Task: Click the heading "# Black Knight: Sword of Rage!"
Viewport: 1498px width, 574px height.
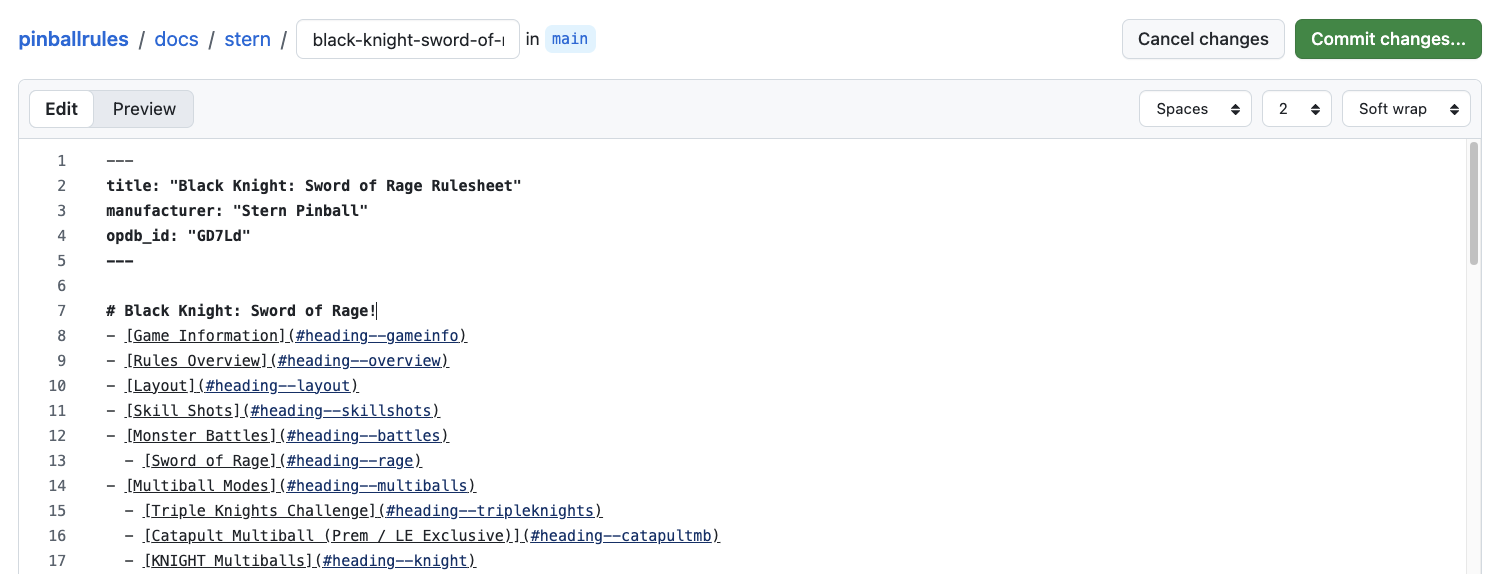Action: point(241,311)
